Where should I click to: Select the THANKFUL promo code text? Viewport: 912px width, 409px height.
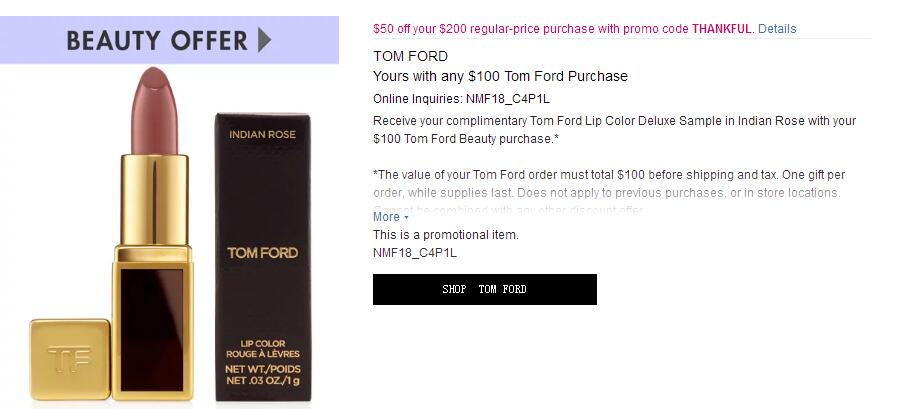[721, 29]
